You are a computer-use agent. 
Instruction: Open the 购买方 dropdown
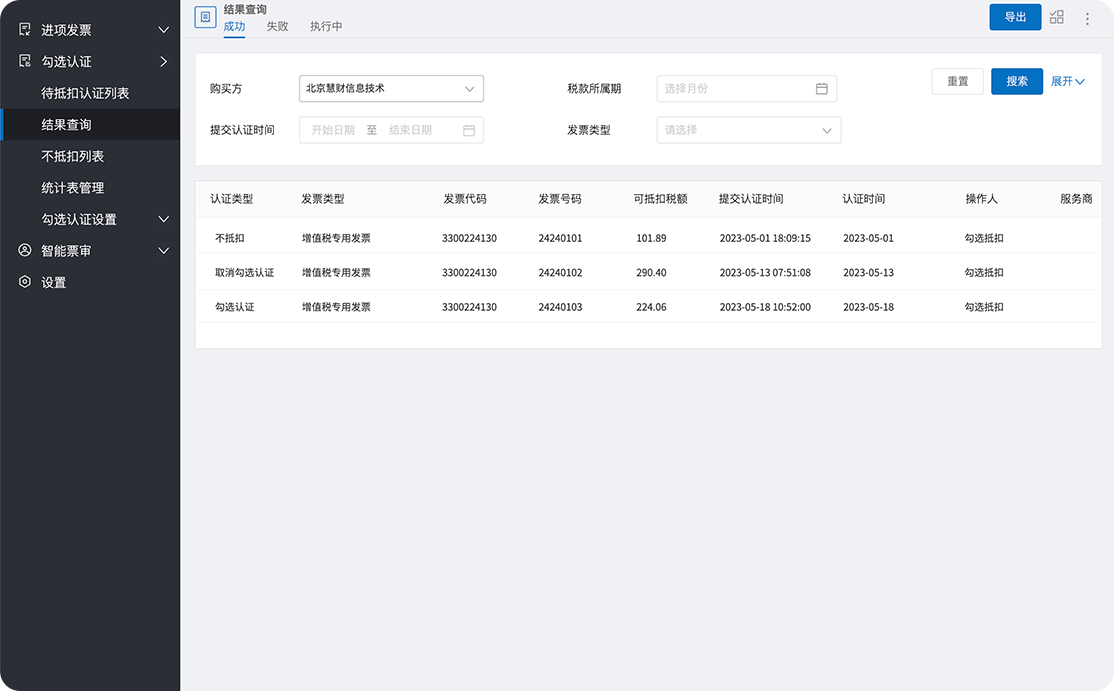point(391,89)
